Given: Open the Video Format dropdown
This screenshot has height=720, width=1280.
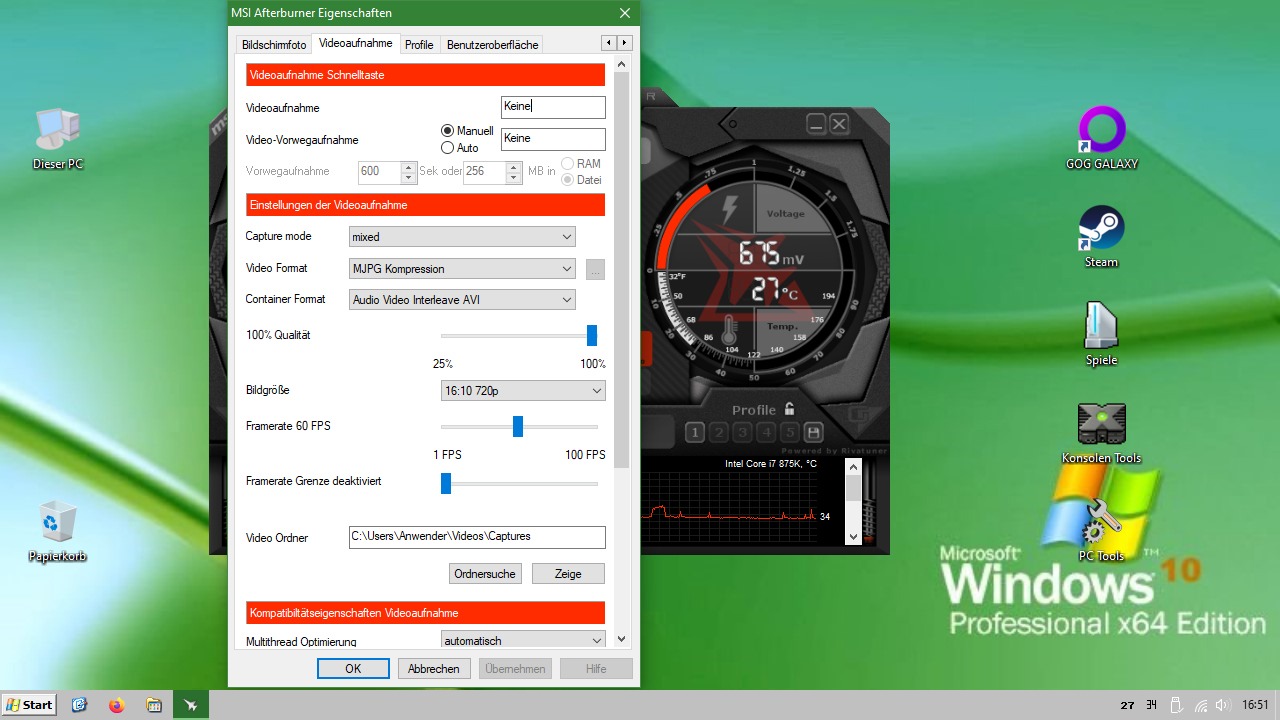Looking at the screenshot, I should [x=462, y=269].
